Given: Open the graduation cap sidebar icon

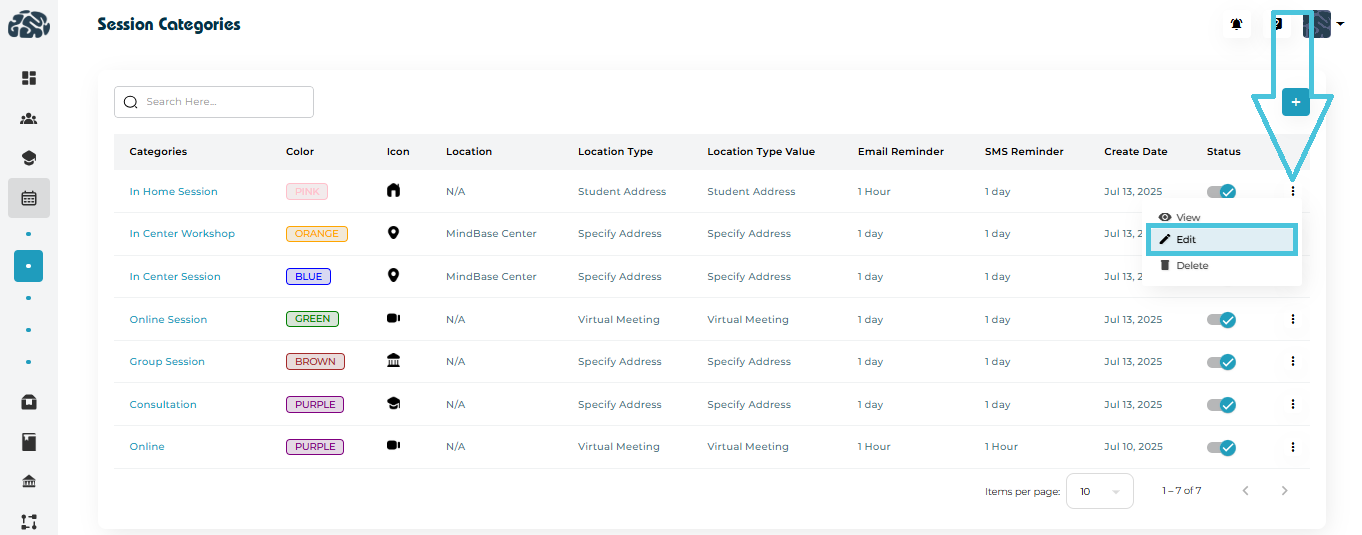Looking at the screenshot, I should point(29,158).
